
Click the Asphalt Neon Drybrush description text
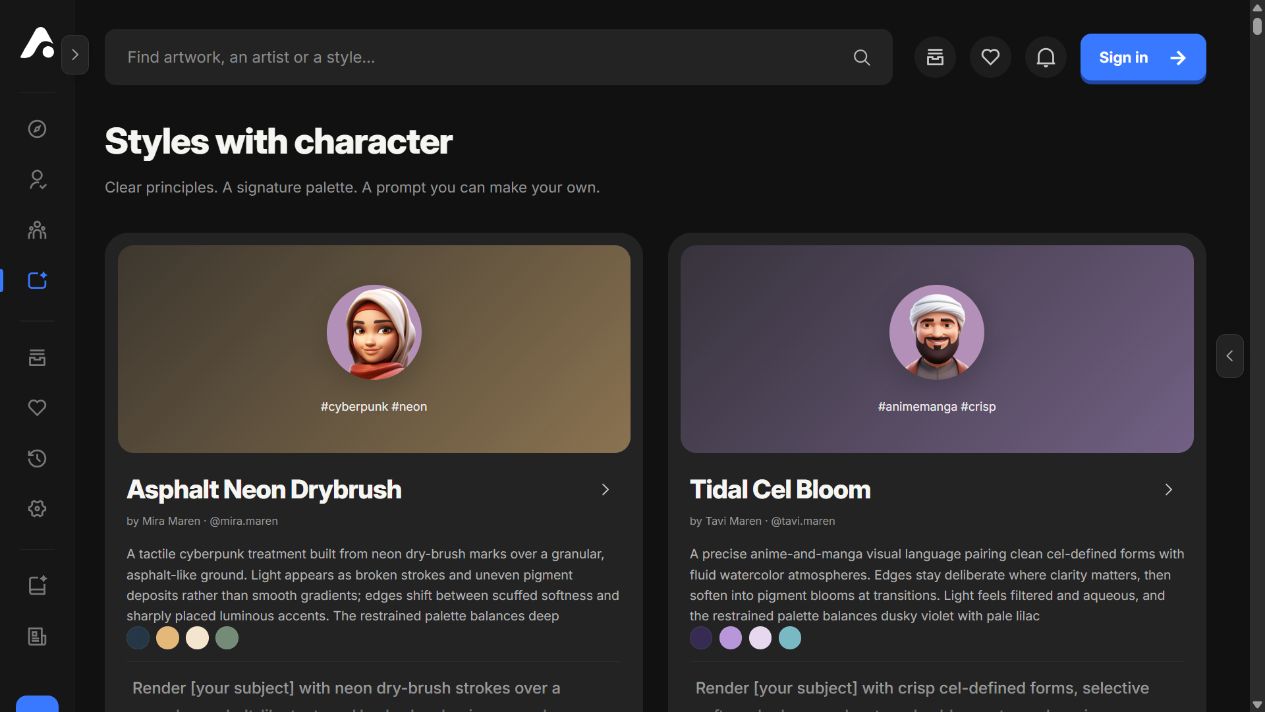click(373, 585)
